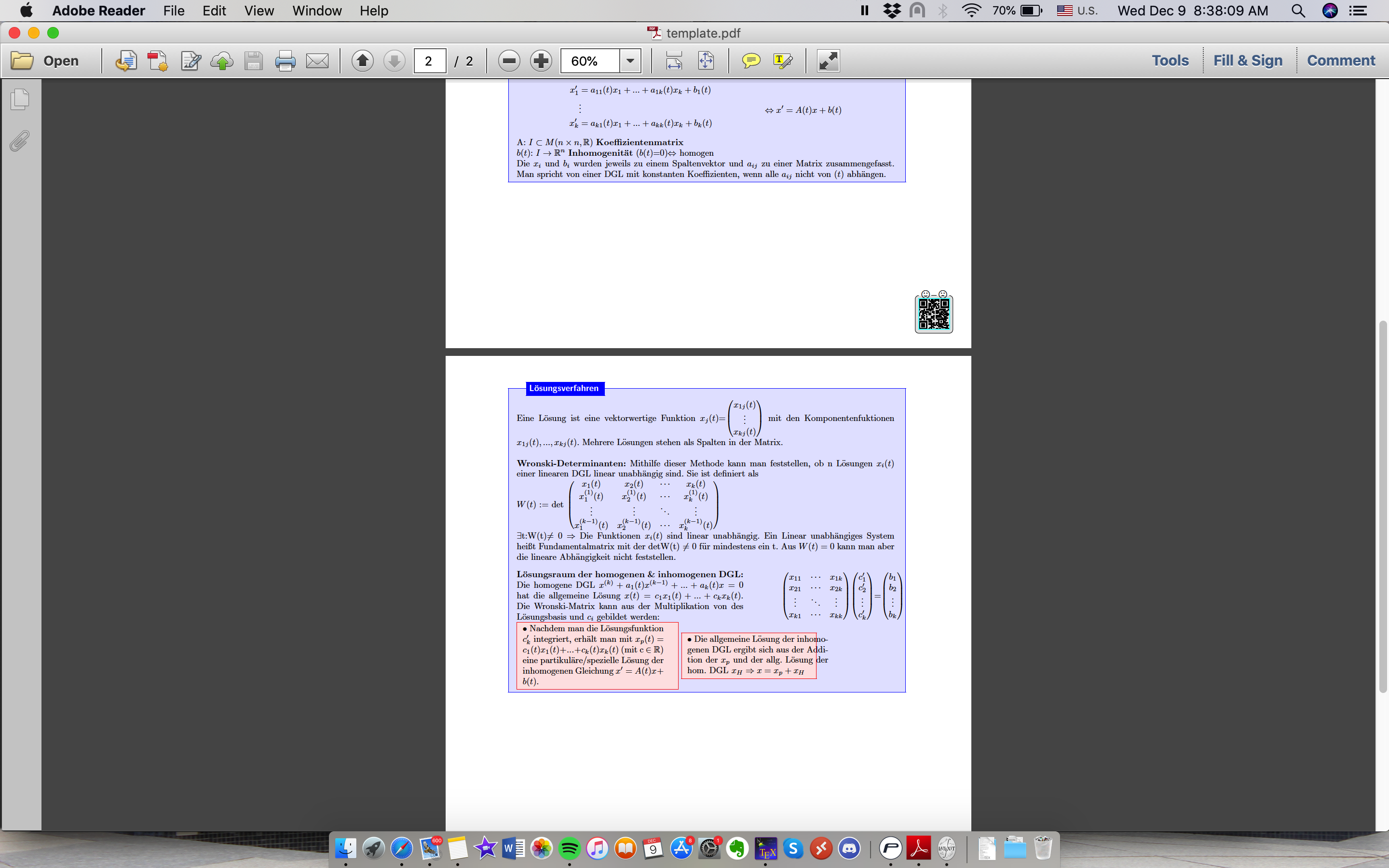The height and width of the screenshot is (868, 1389).
Task: Click the Zoom in plus button
Action: tap(541, 61)
